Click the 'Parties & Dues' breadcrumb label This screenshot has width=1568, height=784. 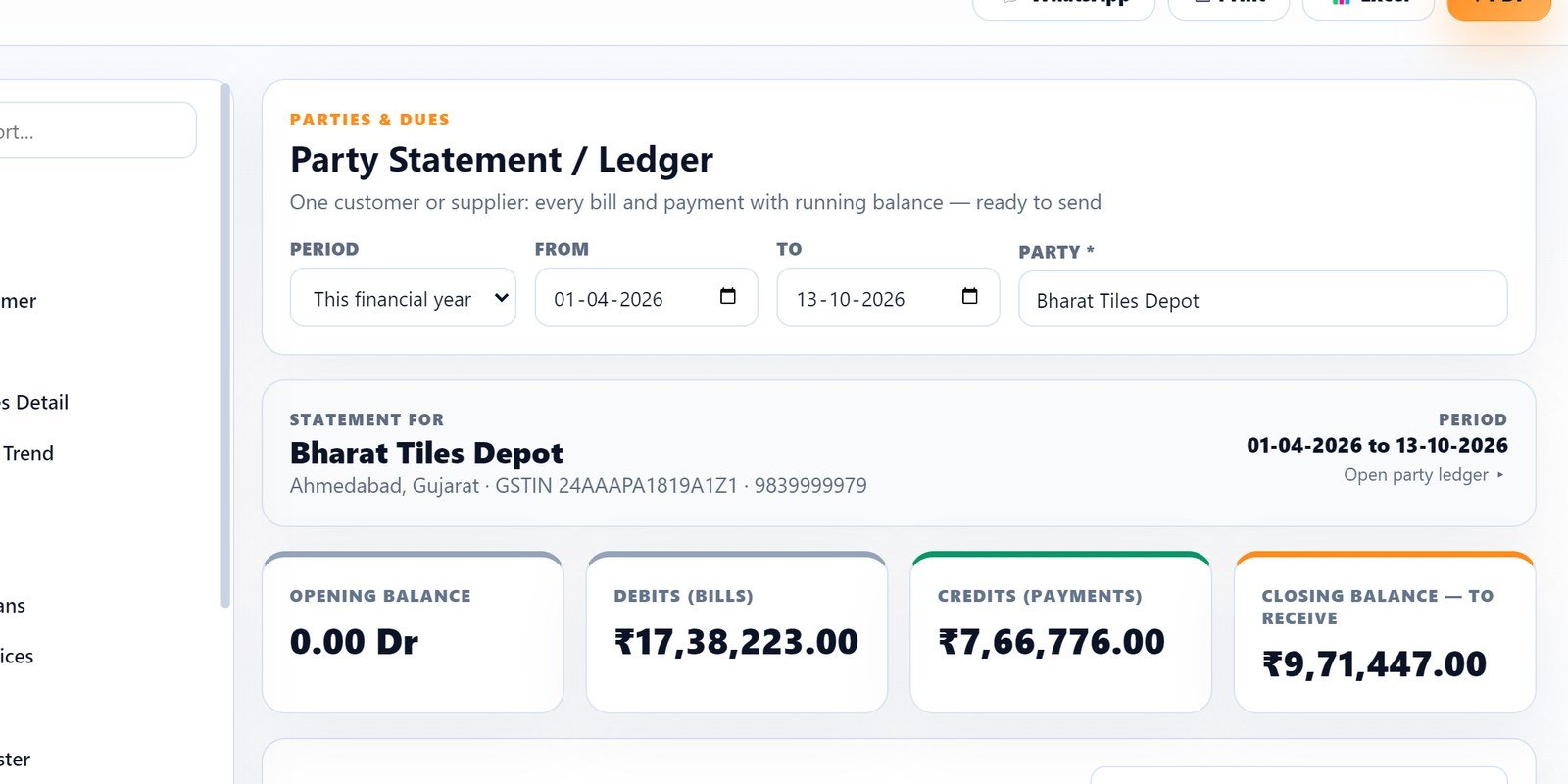369,120
